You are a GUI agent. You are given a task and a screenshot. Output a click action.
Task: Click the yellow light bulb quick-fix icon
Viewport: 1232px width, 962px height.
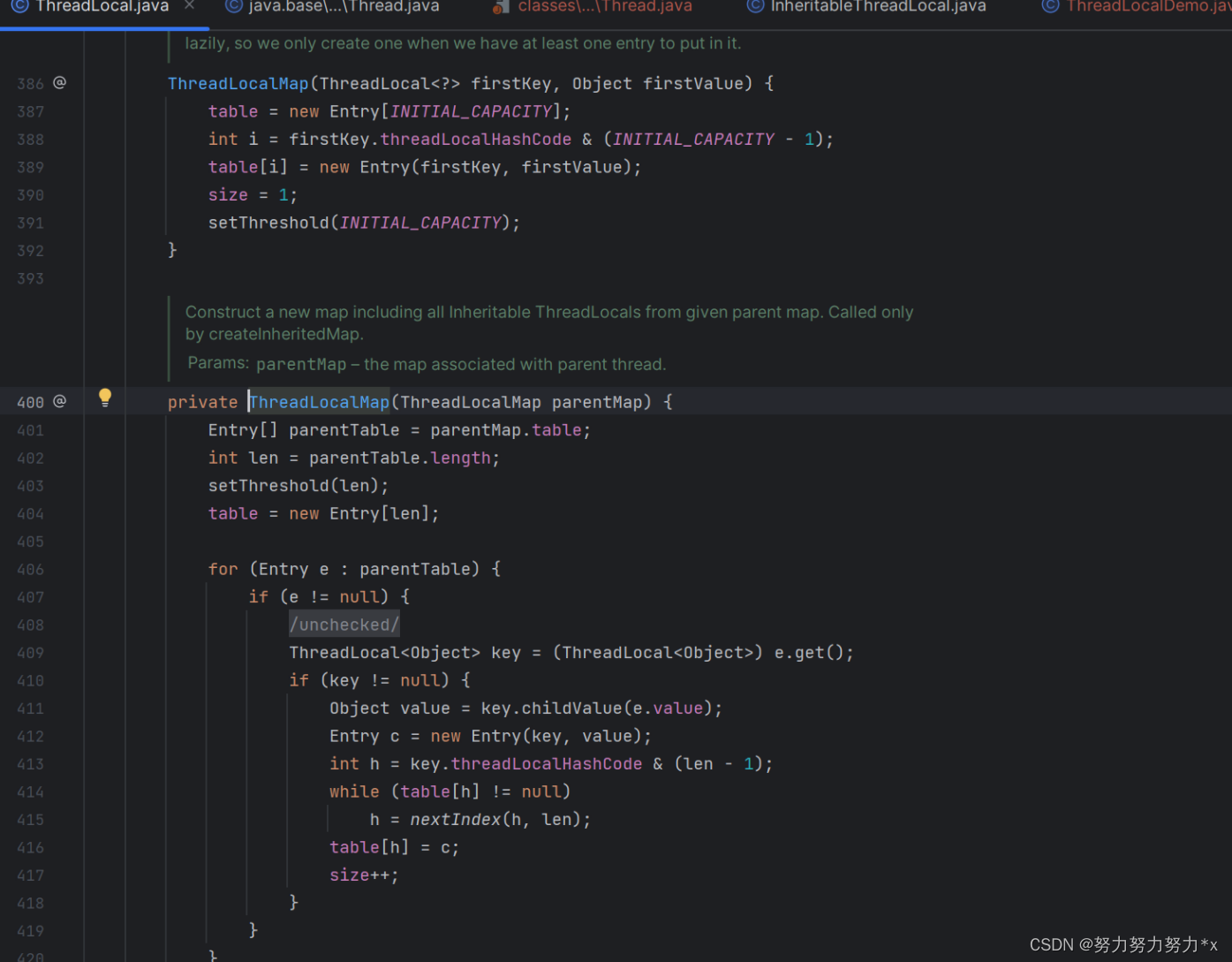[105, 398]
